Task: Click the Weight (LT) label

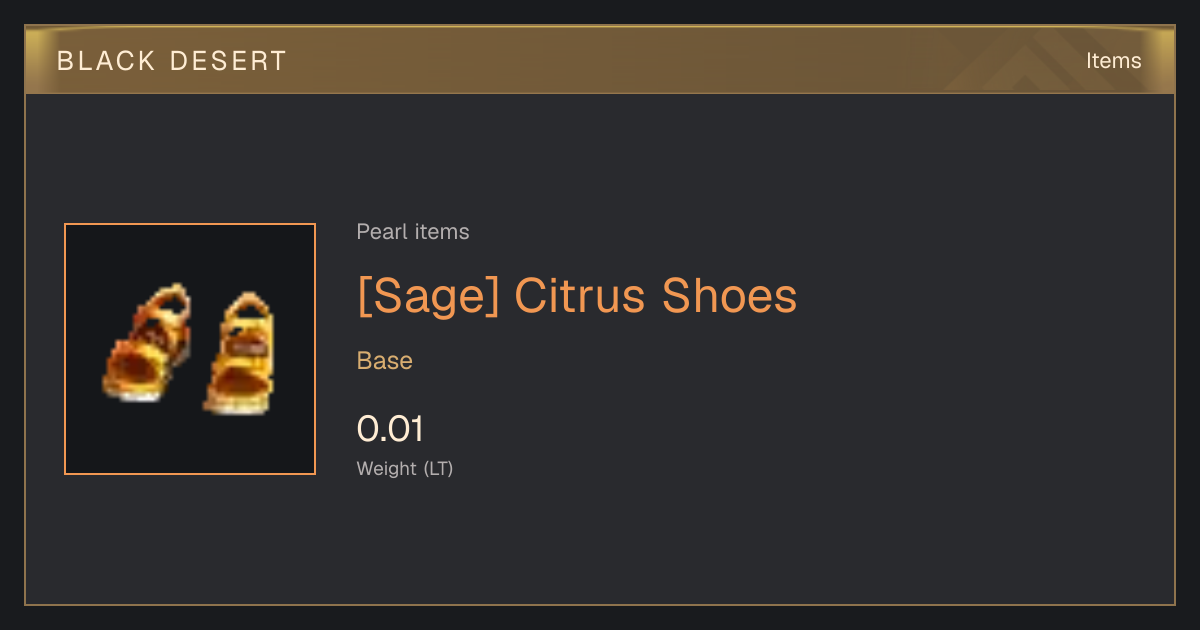Action: click(405, 468)
